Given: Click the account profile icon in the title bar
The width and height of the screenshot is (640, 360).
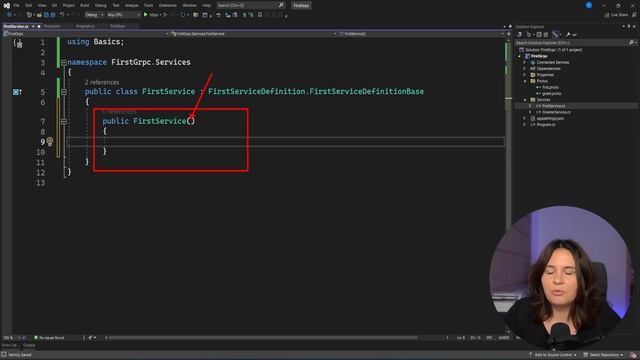Looking at the screenshot, I should click(x=589, y=5).
